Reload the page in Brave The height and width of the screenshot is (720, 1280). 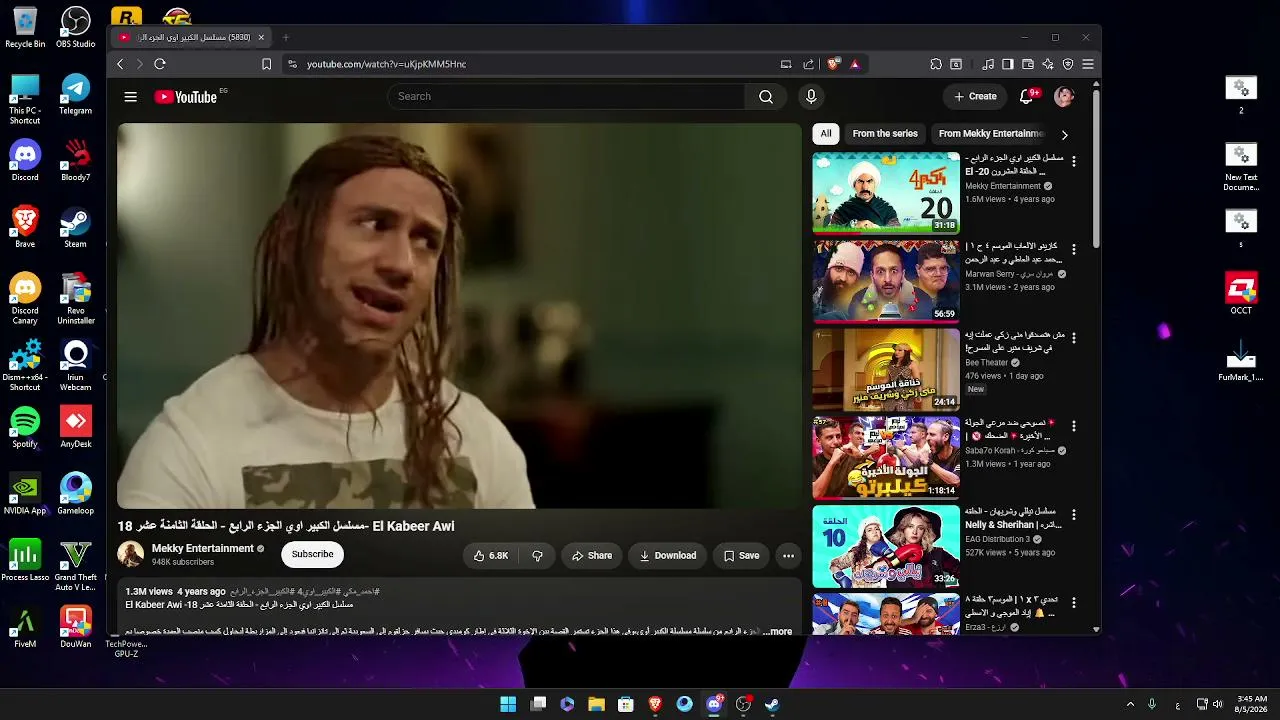(160, 64)
